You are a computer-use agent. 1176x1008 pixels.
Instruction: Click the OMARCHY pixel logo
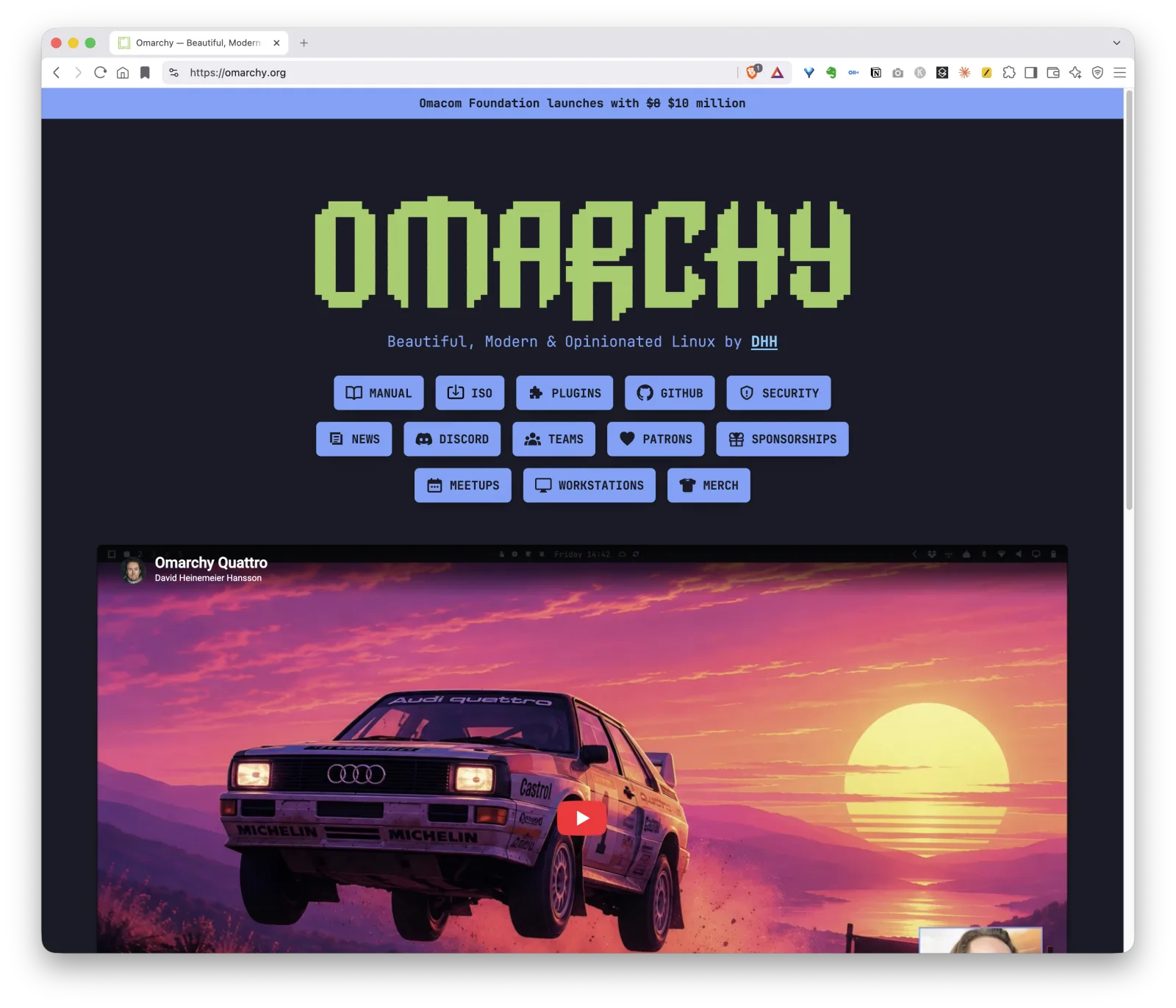click(x=582, y=257)
